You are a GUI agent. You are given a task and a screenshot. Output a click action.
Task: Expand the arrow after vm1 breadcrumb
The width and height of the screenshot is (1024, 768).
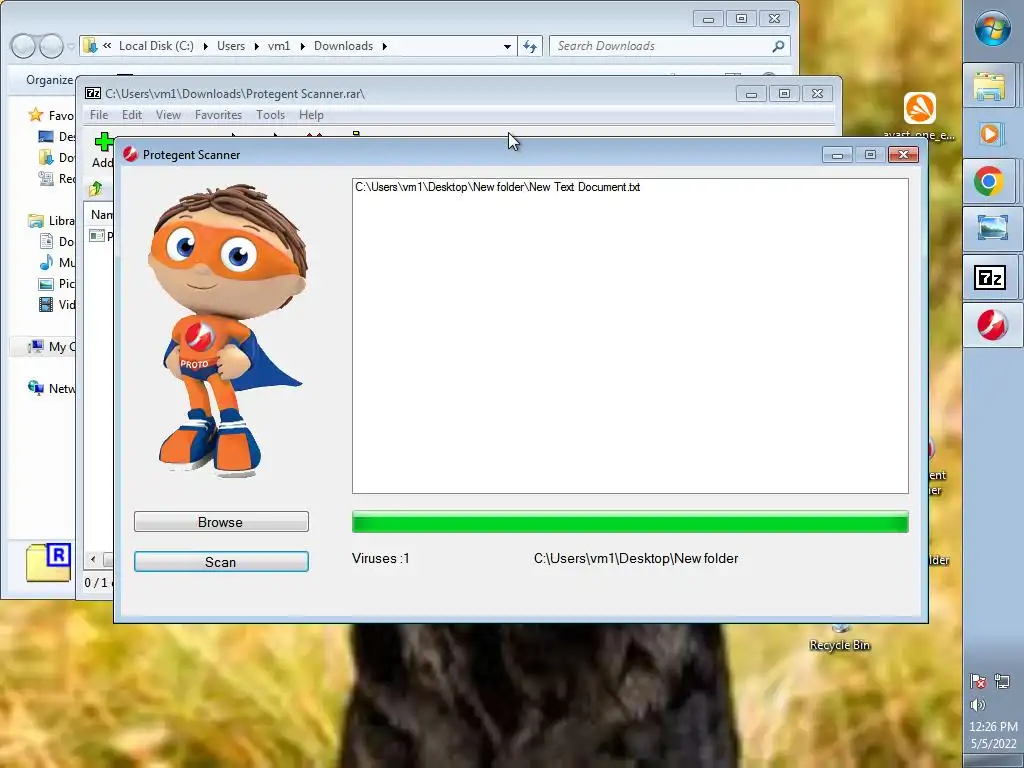coord(302,46)
